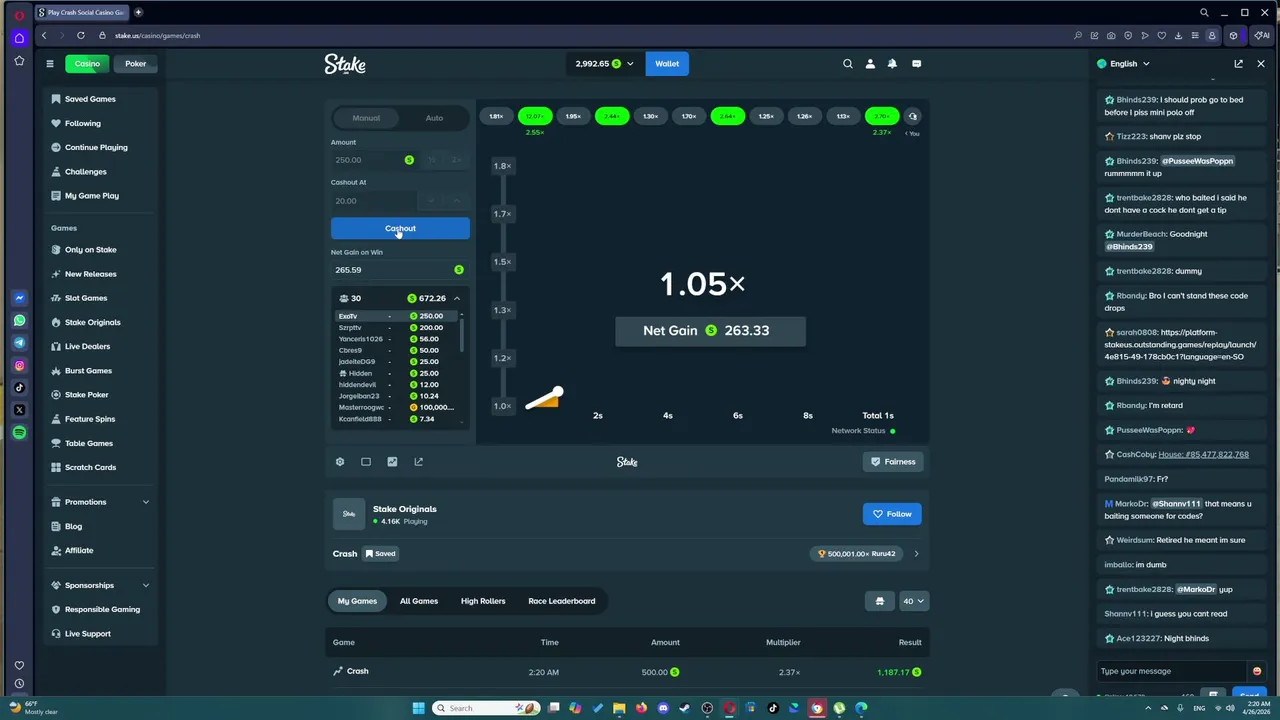
Task: Click the bet Amount input field
Action: (x=374, y=160)
